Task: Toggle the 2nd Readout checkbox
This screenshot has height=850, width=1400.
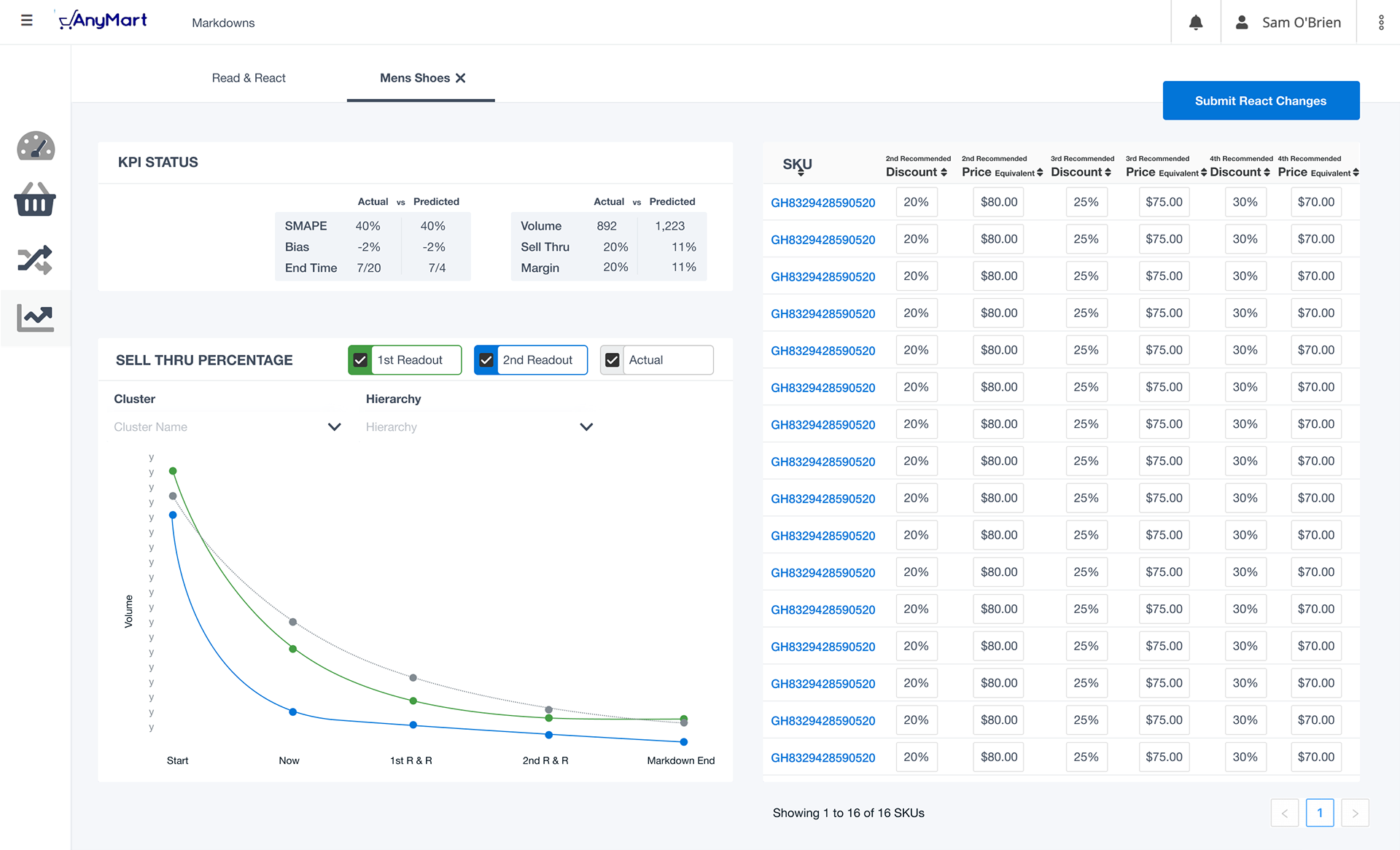Action: (486, 360)
